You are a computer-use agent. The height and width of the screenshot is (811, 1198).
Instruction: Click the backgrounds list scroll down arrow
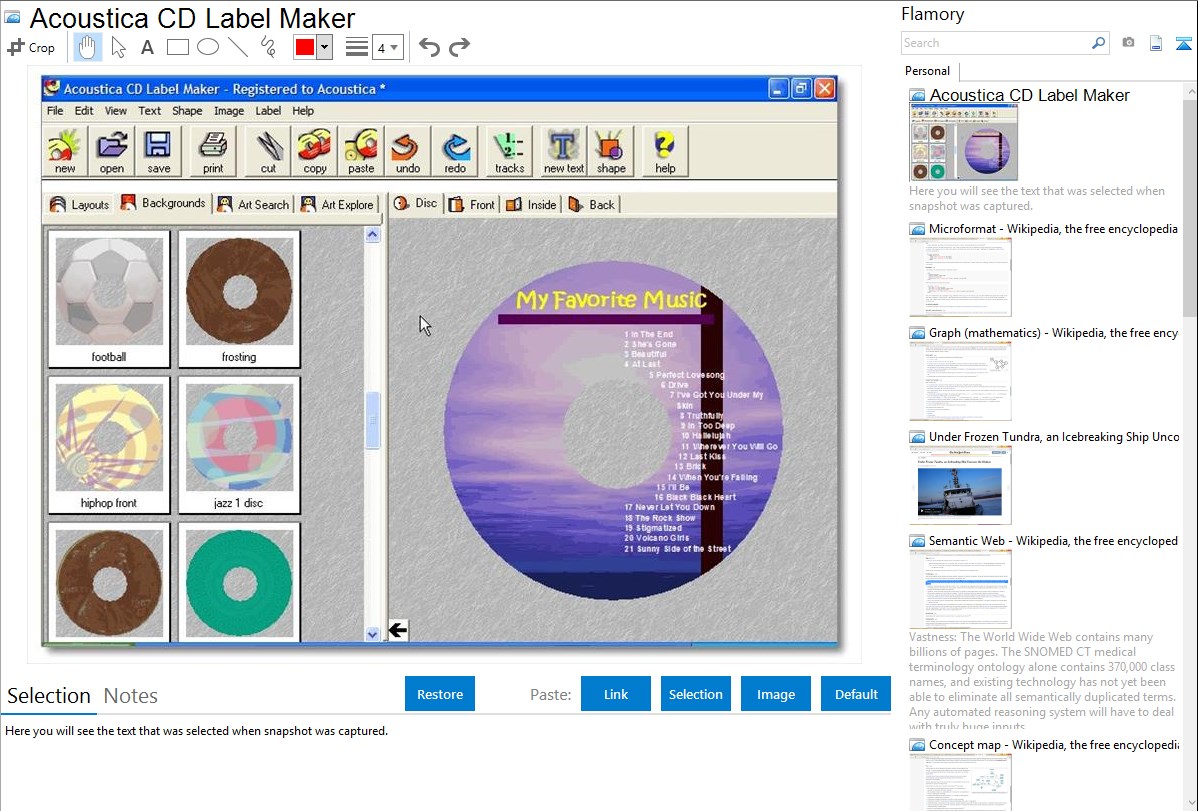(x=373, y=634)
